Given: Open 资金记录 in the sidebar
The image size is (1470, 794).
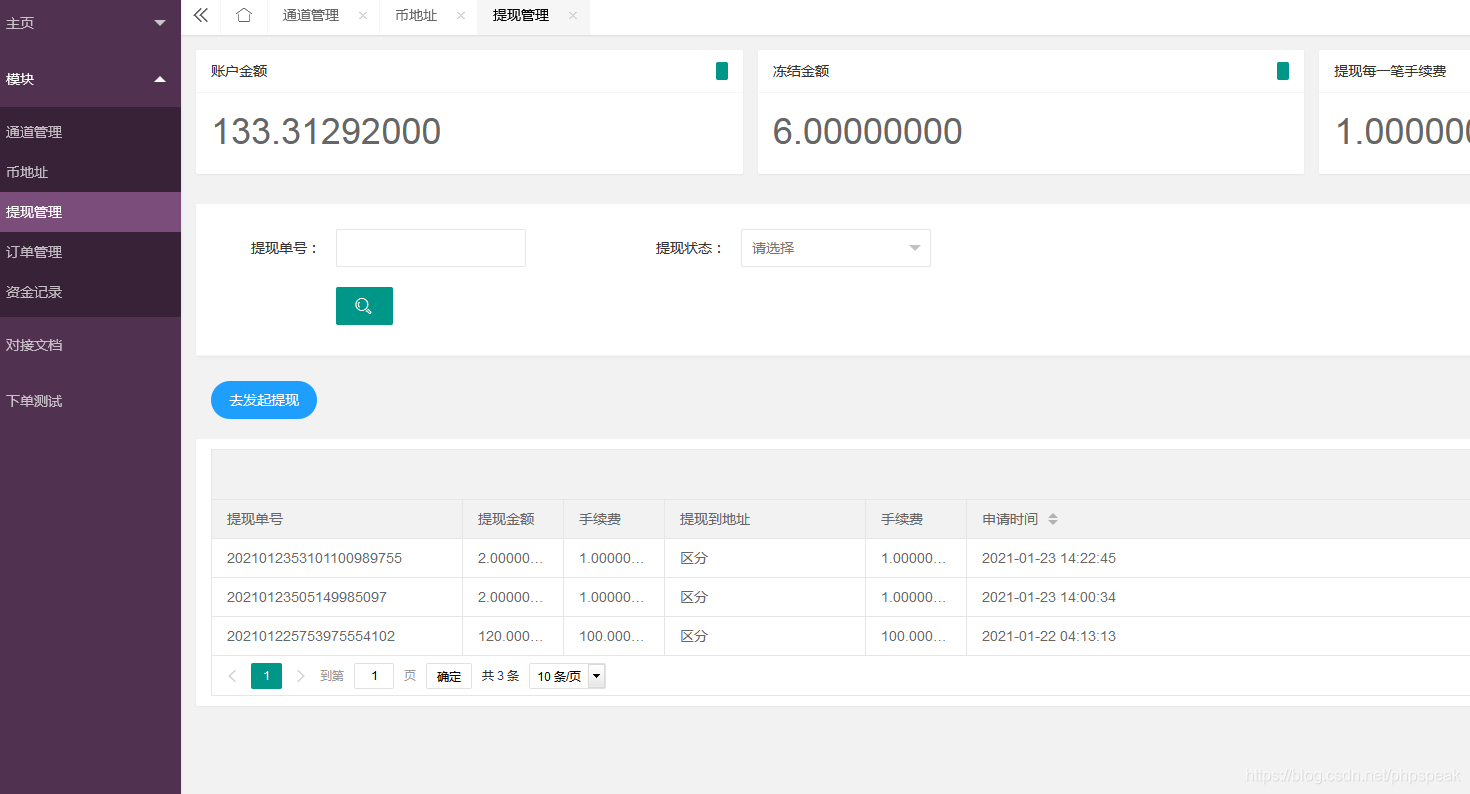Looking at the screenshot, I should tap(90, 292).
